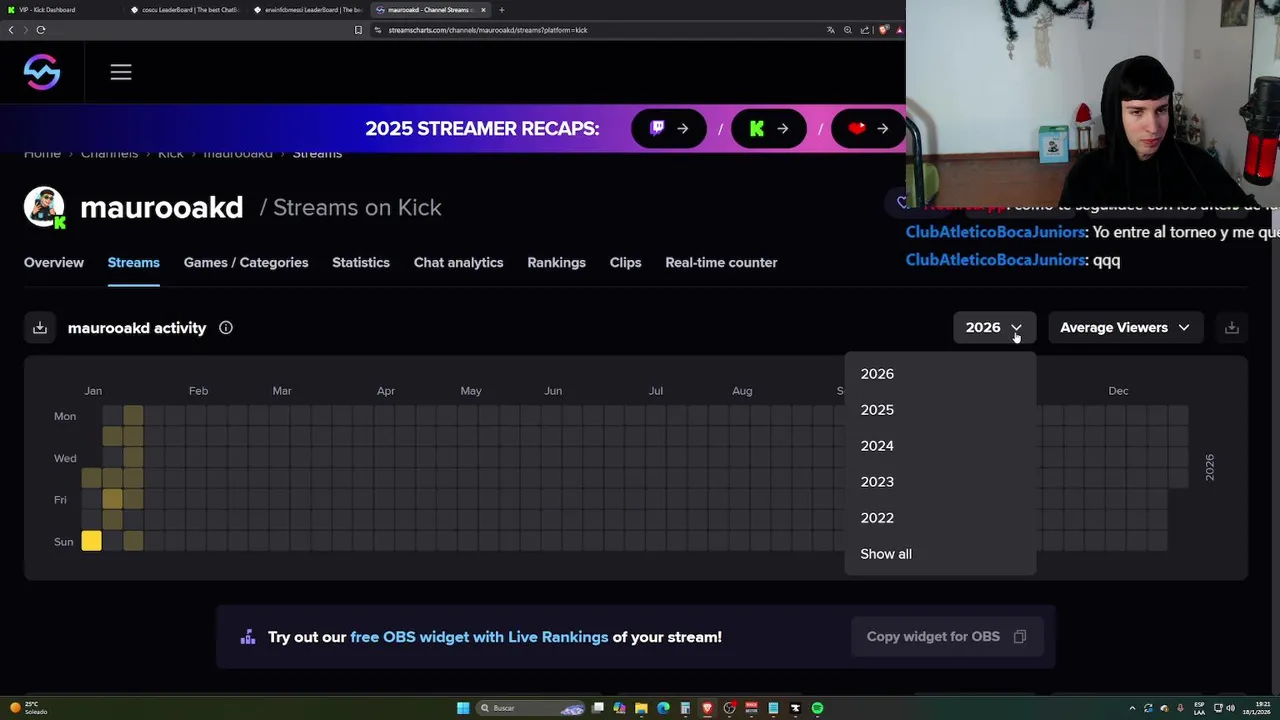Open Task View on the taskbar

pyautogui.click(x=597, y=708)
